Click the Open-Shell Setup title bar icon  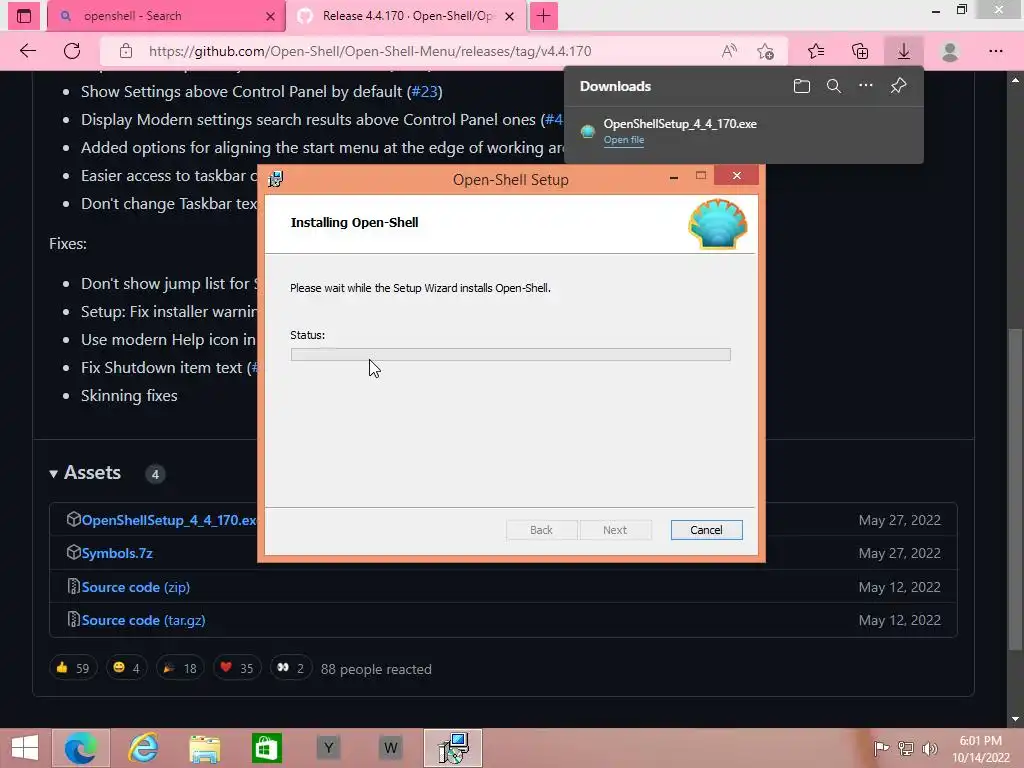point(276,179)
